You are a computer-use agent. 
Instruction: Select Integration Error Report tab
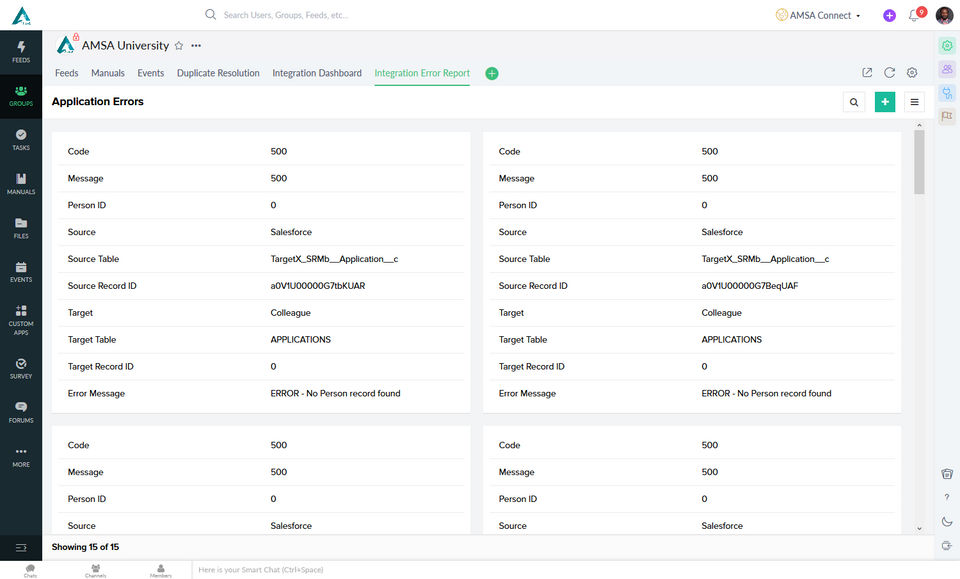[422, 73]
